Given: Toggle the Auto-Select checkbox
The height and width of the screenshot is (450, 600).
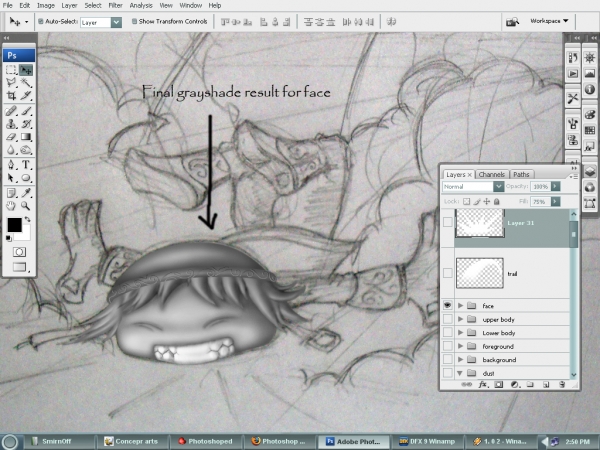Looking at the screenshot, I should pyautogui.click(x=41, y=21).
